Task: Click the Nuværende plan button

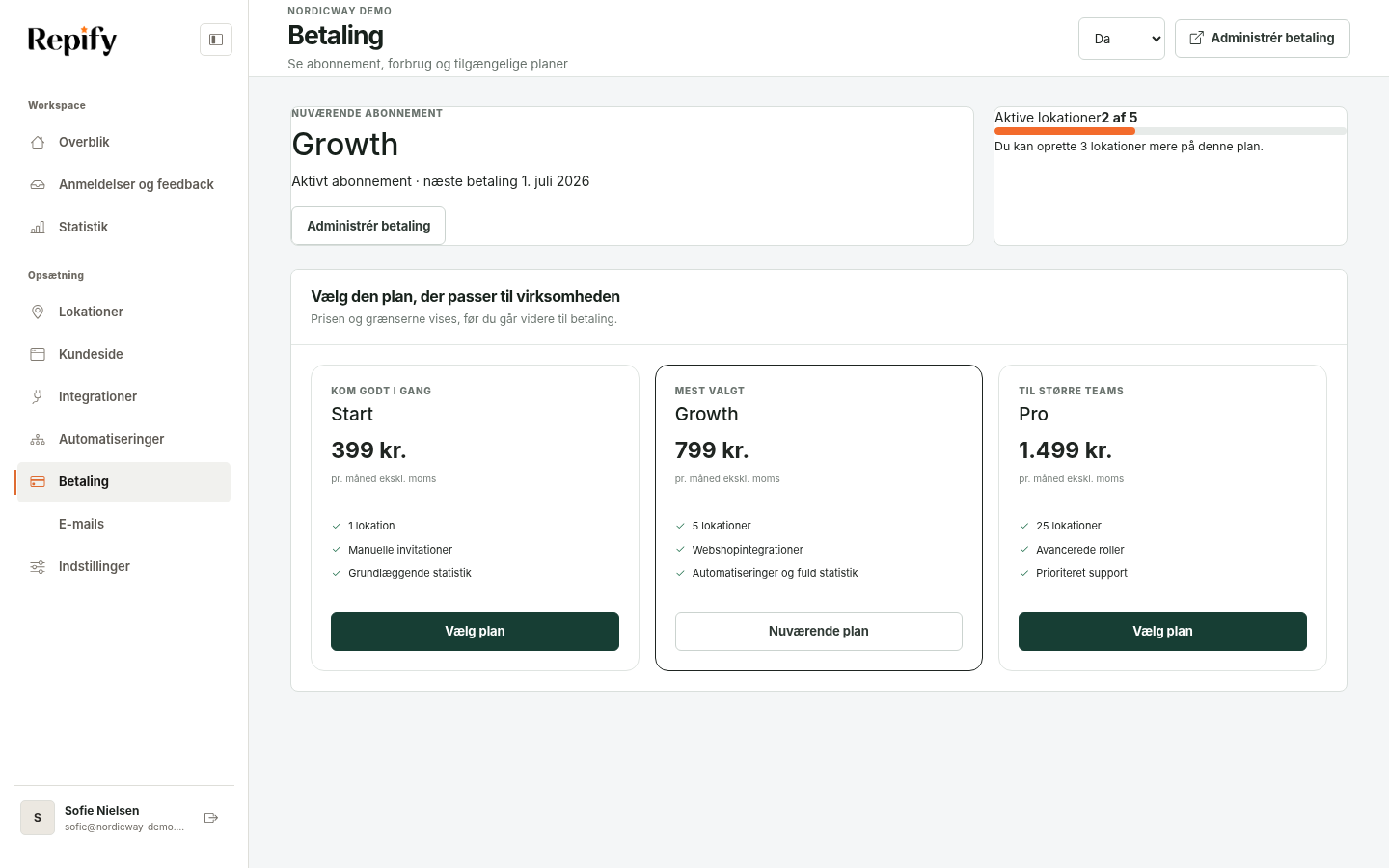Action: pyautogui.click(x=819, y=632)
